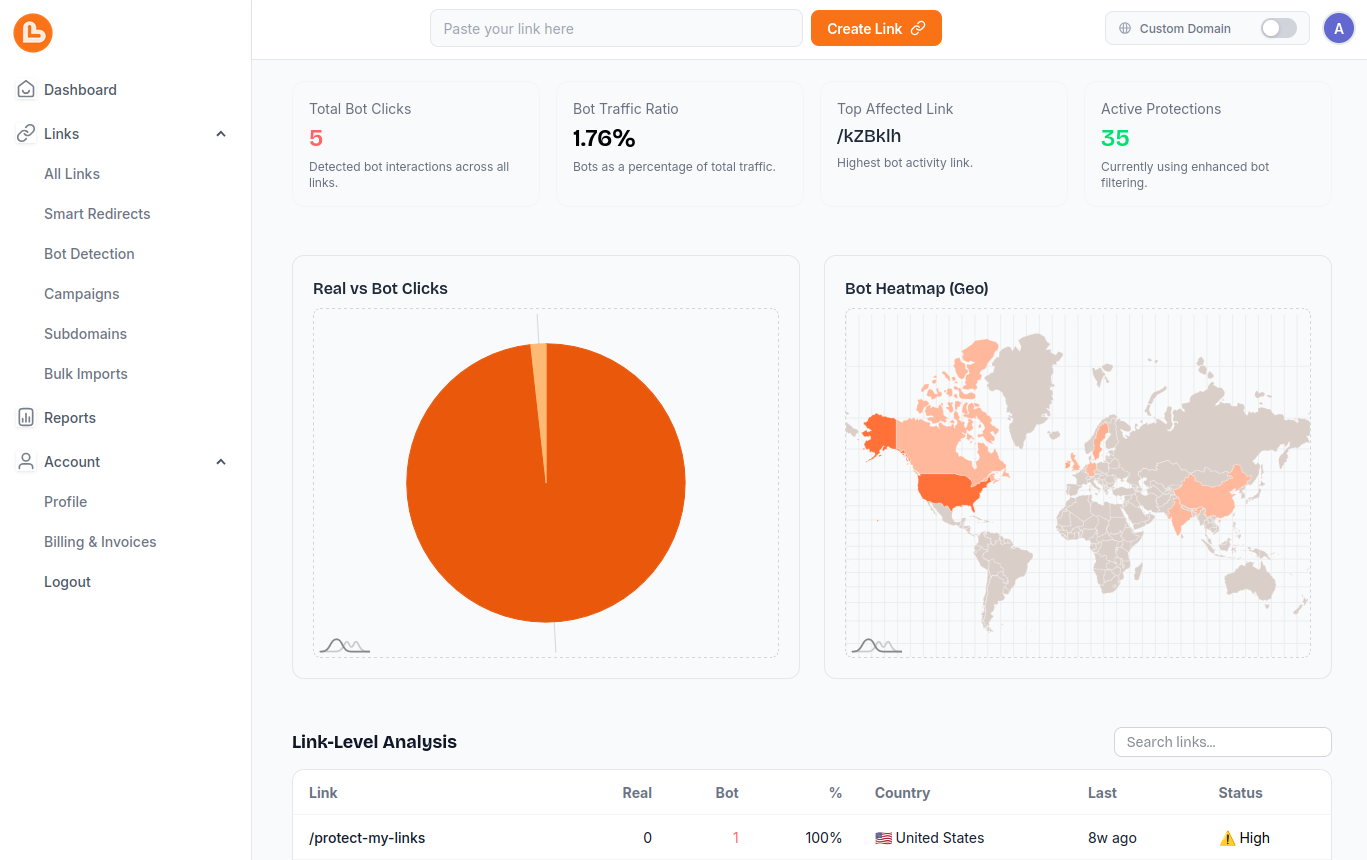
Task: Open All Links page
Action: click(x=72, y=174)
